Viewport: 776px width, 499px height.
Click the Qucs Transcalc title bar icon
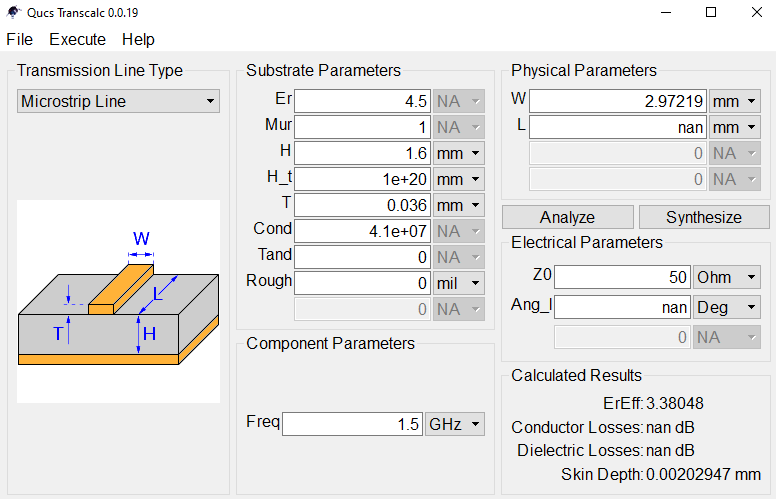coord(13,12)
